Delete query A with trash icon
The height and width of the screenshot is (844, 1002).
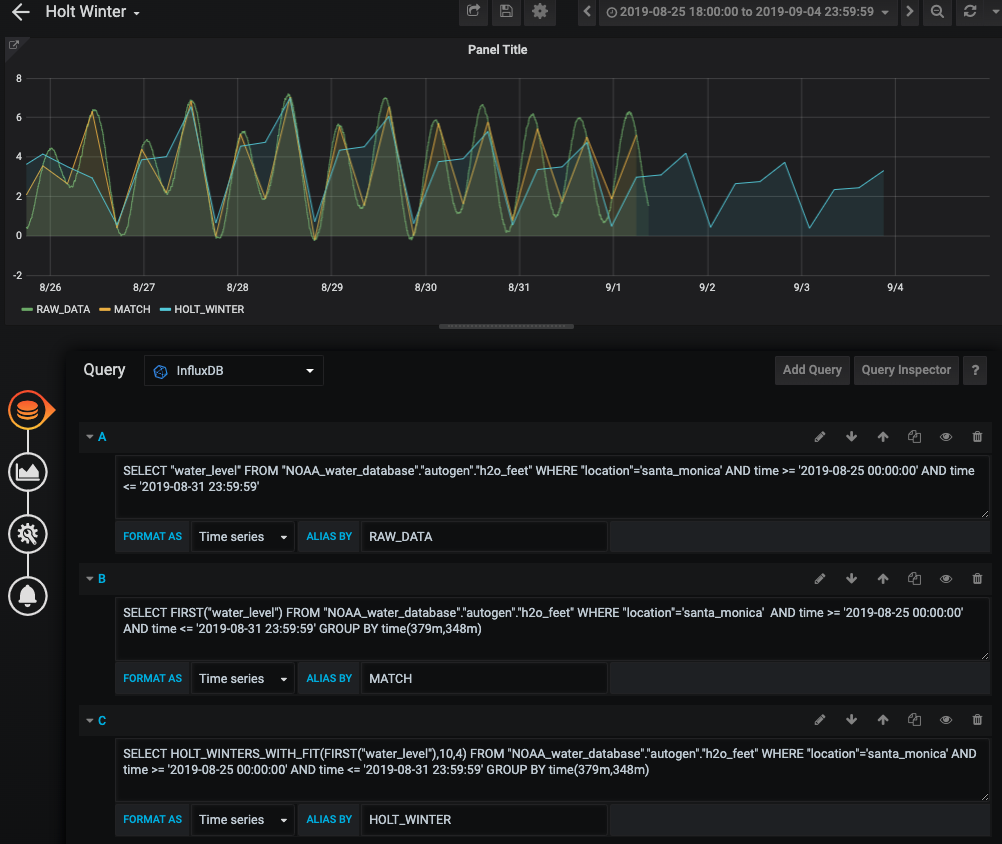(977, 437)
